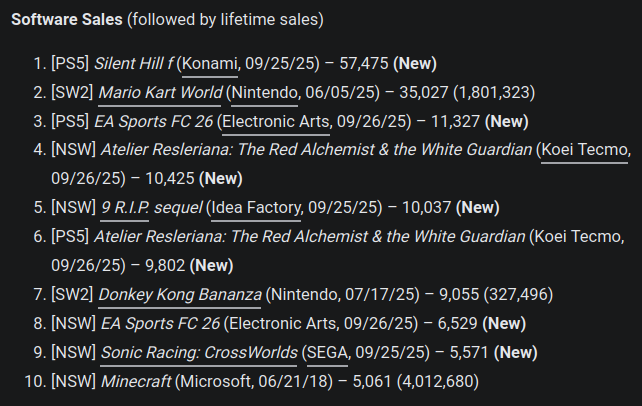Open Nintendo link beside Mario Kart World
The width and height of the screenshot is (642, 406).
click(x=263, y=93)
